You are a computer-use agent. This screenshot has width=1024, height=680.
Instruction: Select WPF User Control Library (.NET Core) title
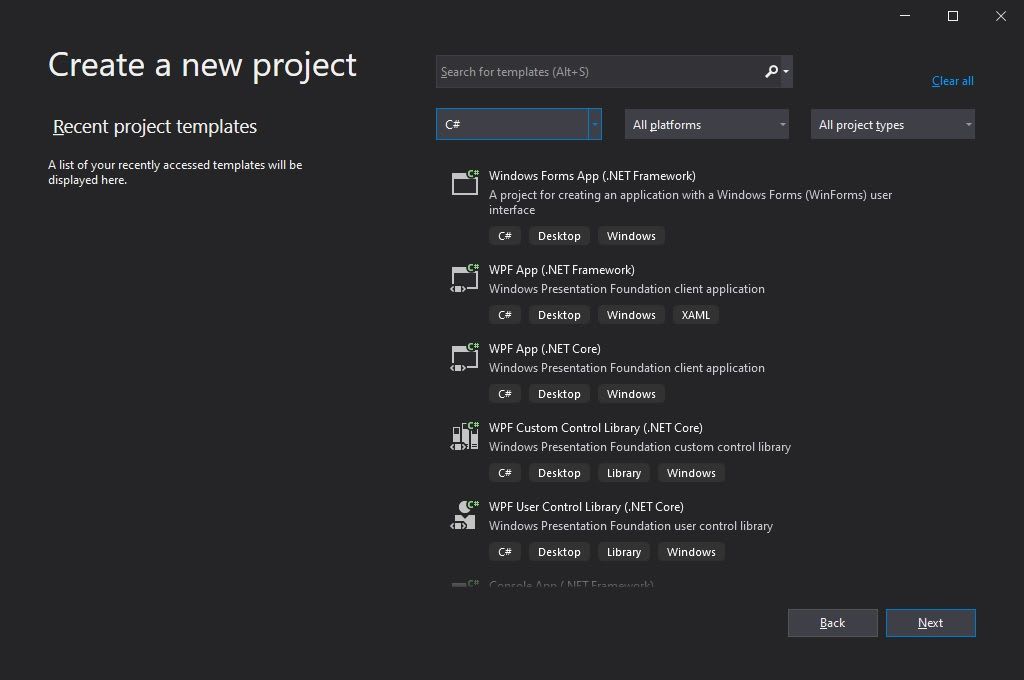586,507
